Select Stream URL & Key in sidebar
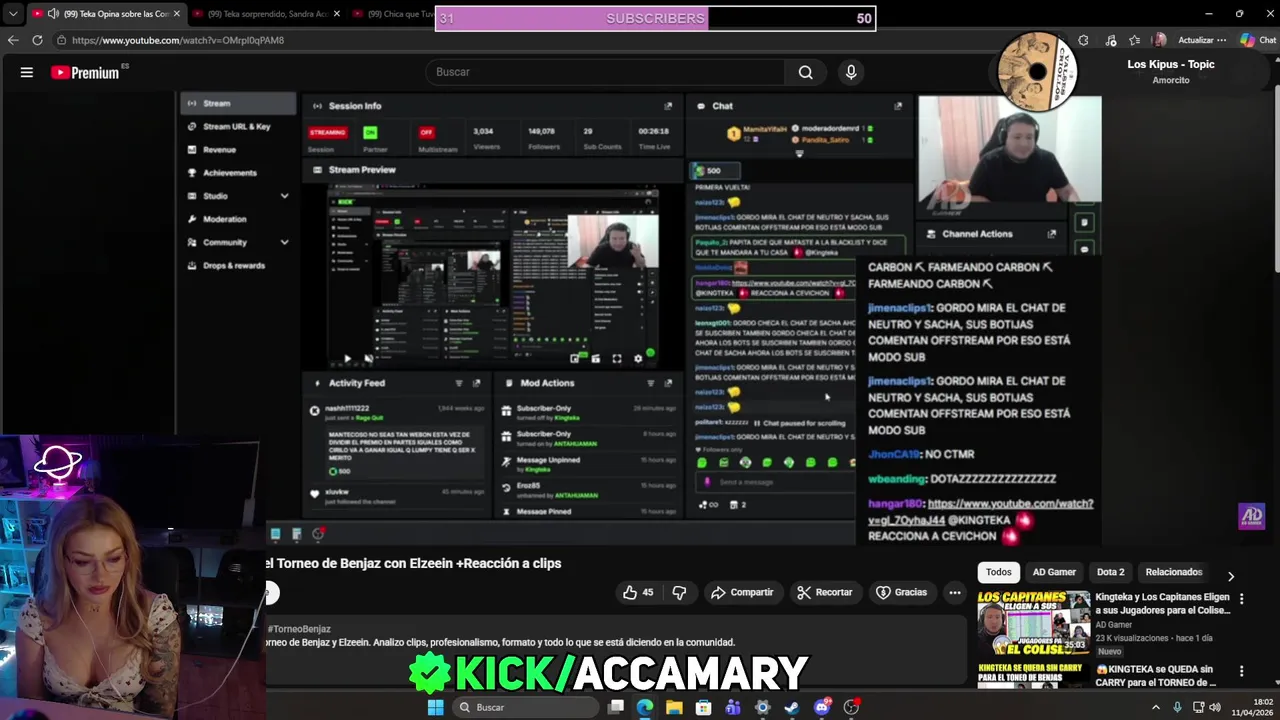 238,126
